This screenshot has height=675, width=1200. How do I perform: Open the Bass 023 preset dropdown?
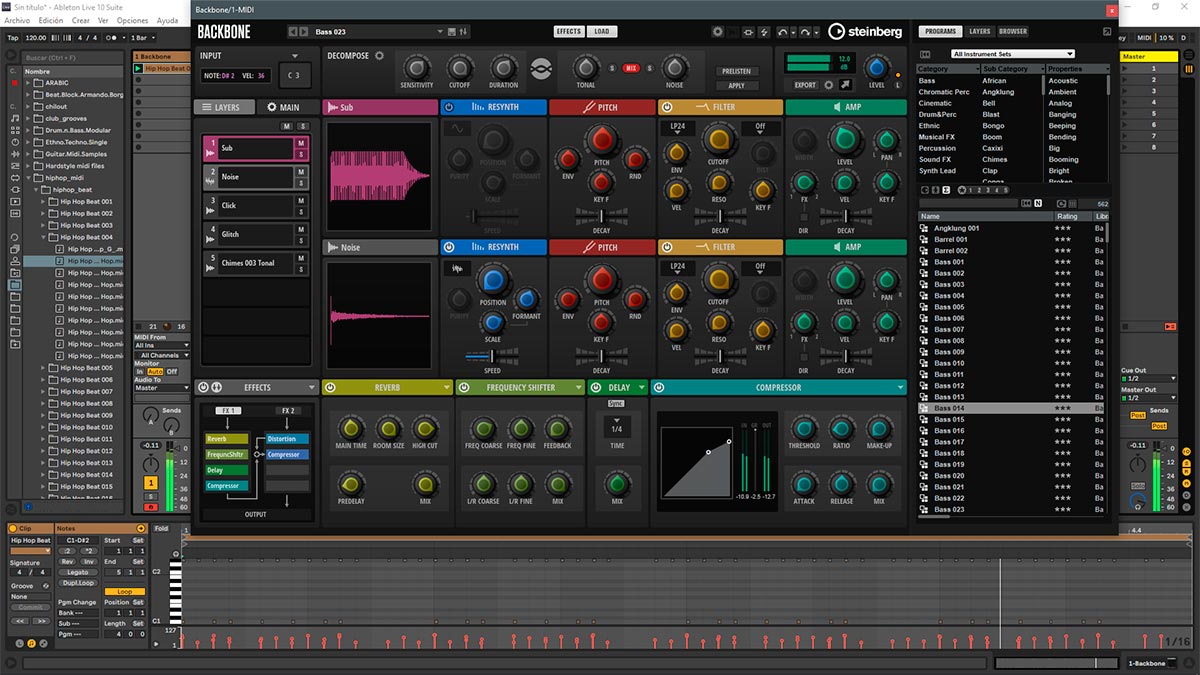click(440, 32)
